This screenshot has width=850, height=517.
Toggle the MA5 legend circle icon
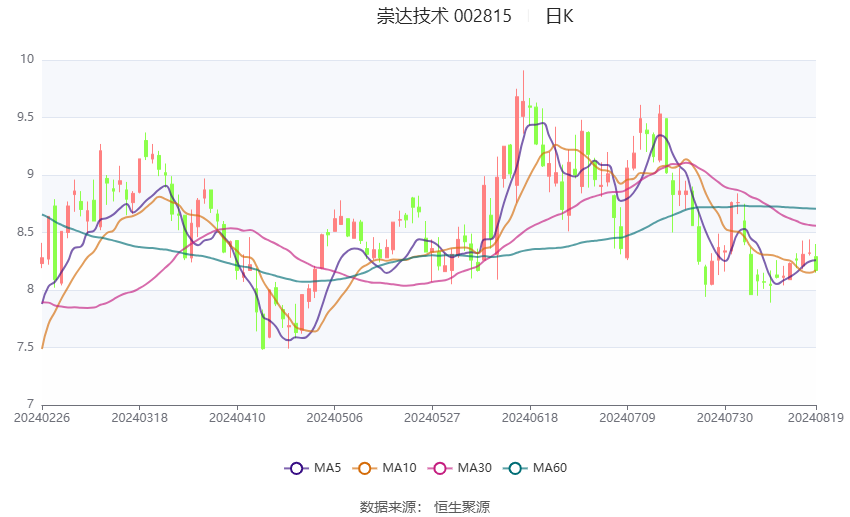click(297, 468)
